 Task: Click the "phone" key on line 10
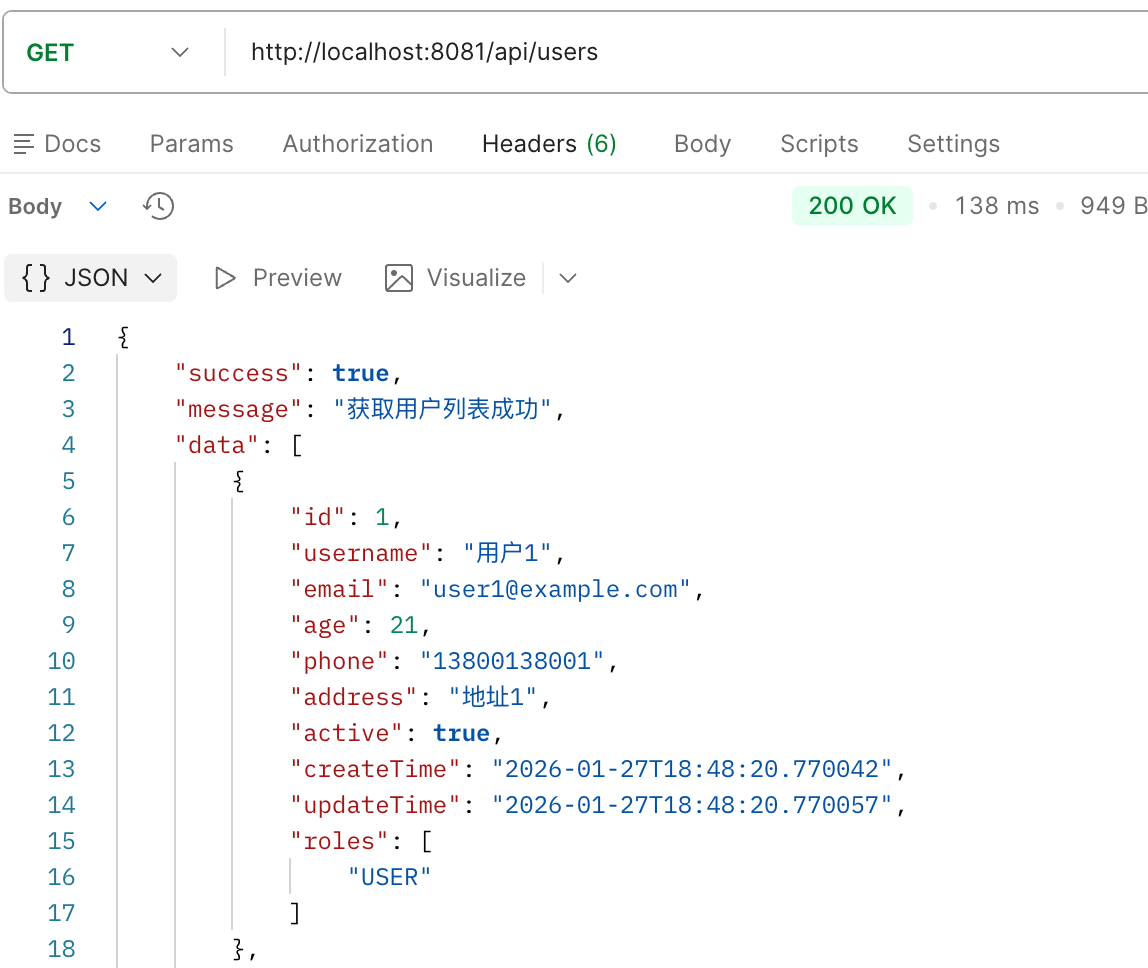(339, 661)
